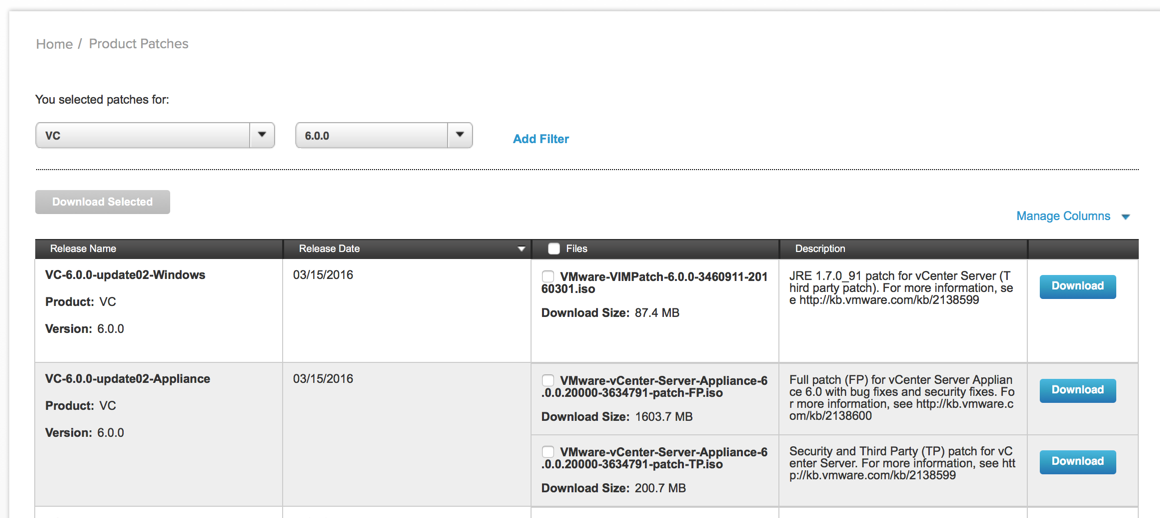Screen dimensions: 1160x518
Task: Select the VC-6.0.0-update02-Appliance release name
Action: [128, 379]
